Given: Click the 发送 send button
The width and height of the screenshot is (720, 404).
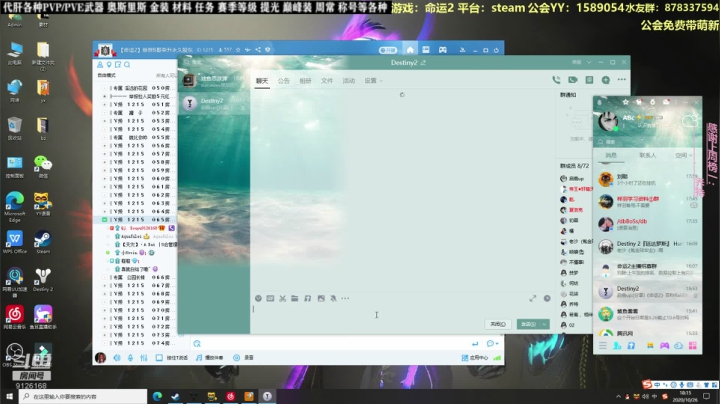Looking at the screenshot, I should tap(529, 324).
